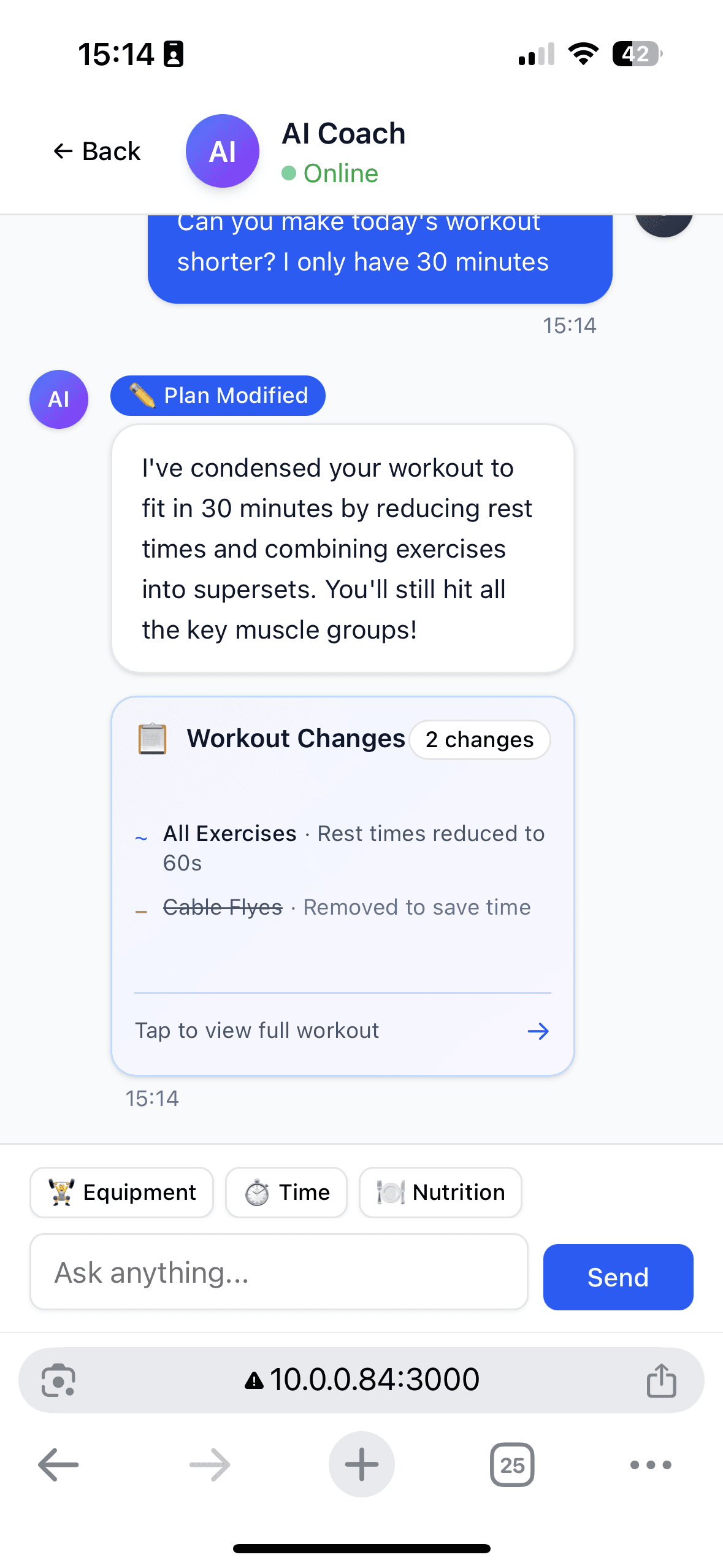Expand the 2 changes badge
This screenshot has width=723, height=1568.
pos(480,740)
